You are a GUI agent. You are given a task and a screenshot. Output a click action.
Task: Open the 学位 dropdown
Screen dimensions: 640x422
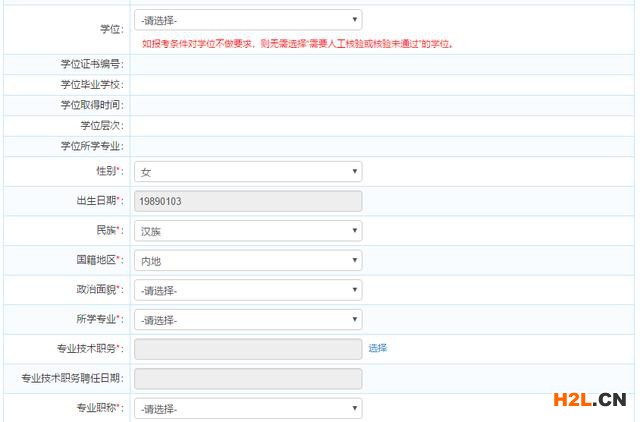pos(247,19)
